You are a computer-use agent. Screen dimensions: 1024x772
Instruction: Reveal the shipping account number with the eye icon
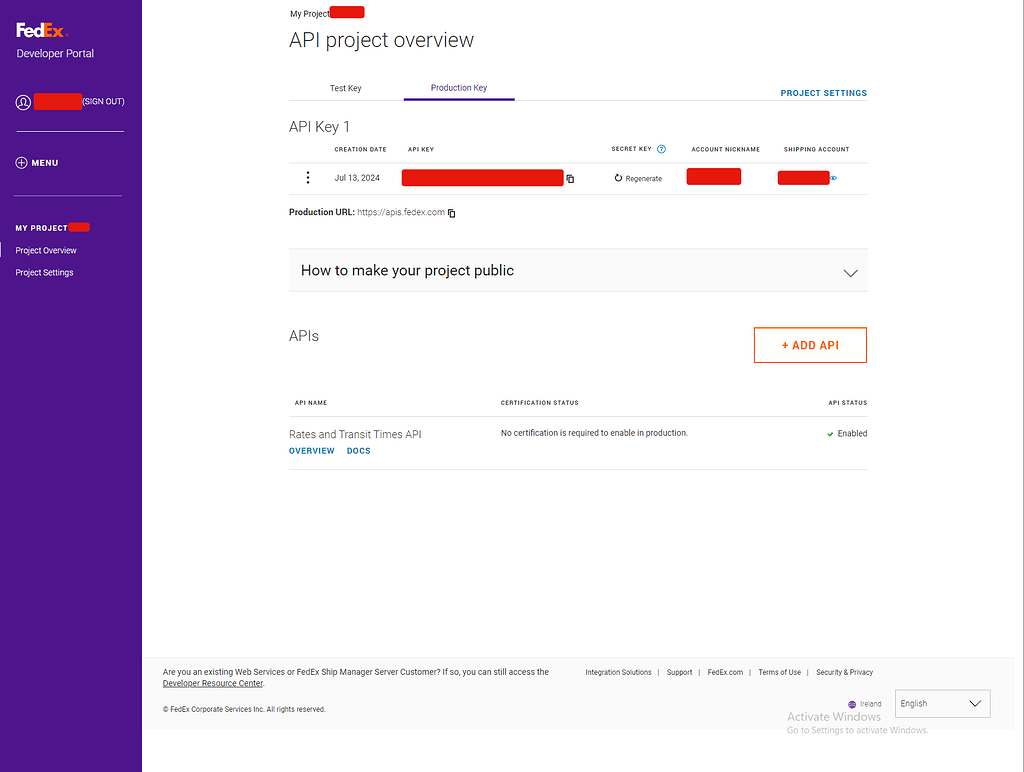tap(834, 178)
